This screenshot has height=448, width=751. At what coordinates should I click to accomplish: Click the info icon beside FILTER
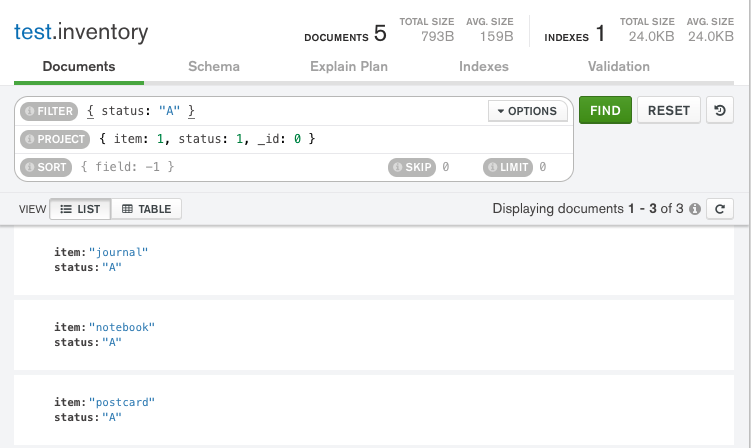coord(28,112)
